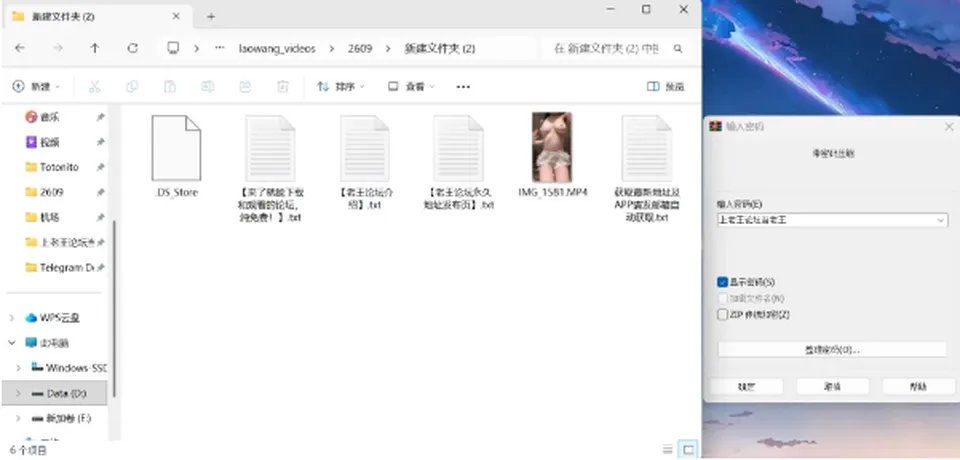This screenshot has height=460, width=960.
Task: Refresh the current folder view
Action: click(132, 48)
